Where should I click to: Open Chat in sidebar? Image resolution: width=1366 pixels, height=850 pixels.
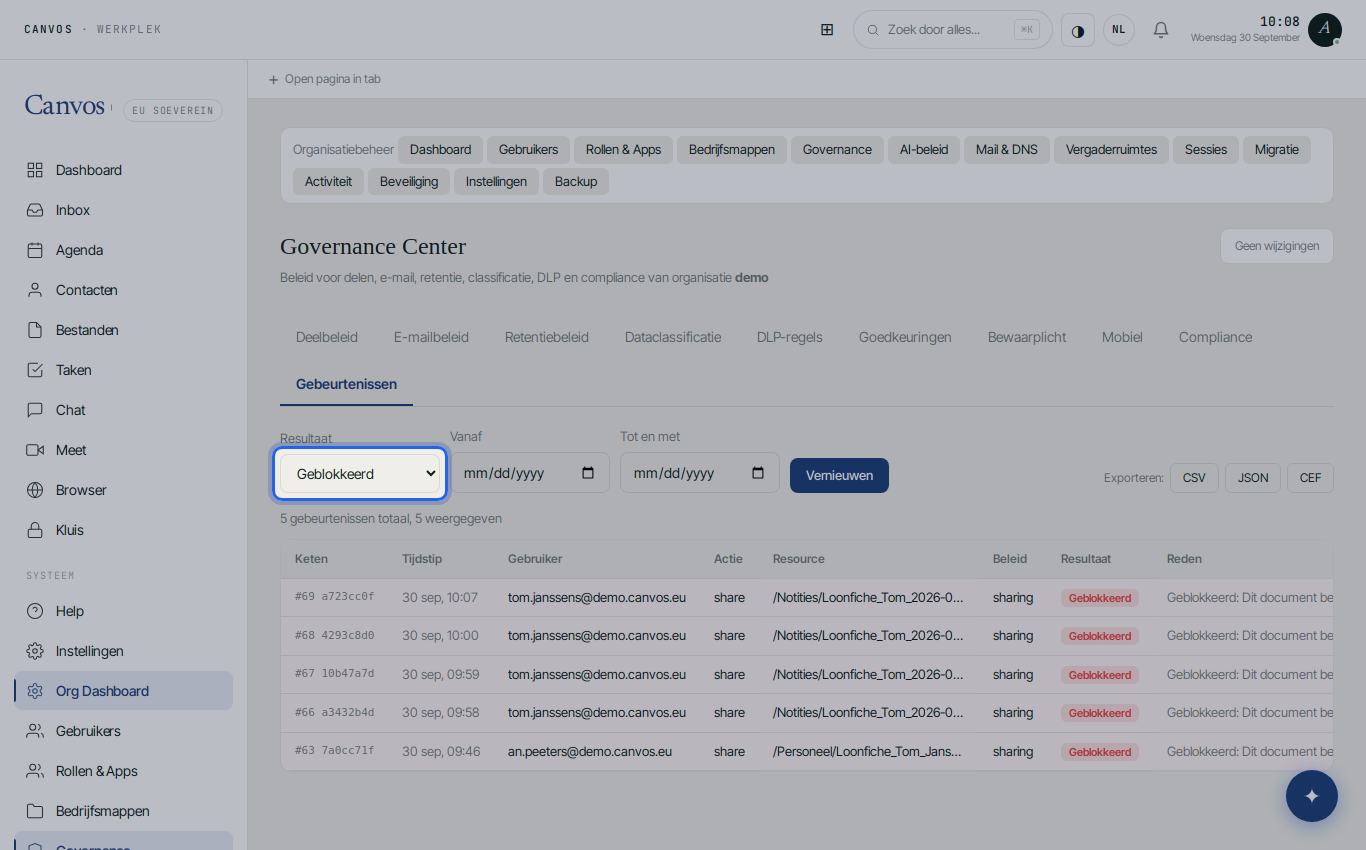coord(124,410)
